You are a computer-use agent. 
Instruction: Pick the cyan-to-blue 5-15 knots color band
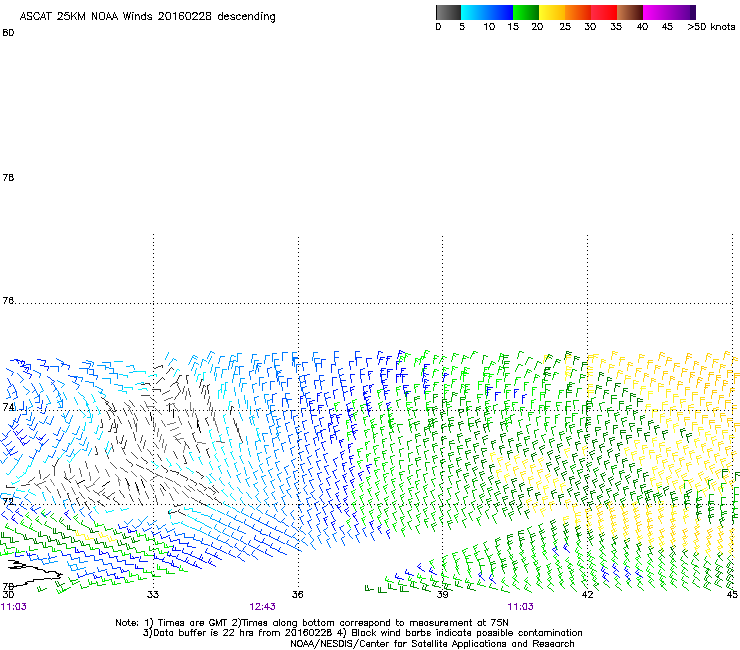point(487,12)
